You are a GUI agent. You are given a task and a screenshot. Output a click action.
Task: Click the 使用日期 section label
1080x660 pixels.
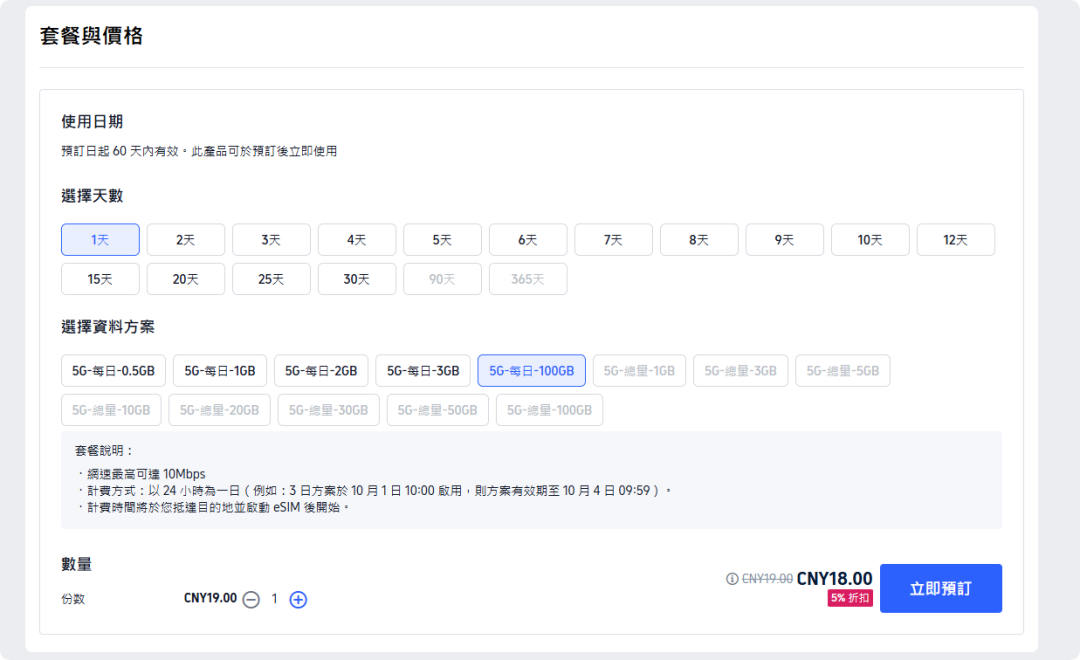coord(92,122)
